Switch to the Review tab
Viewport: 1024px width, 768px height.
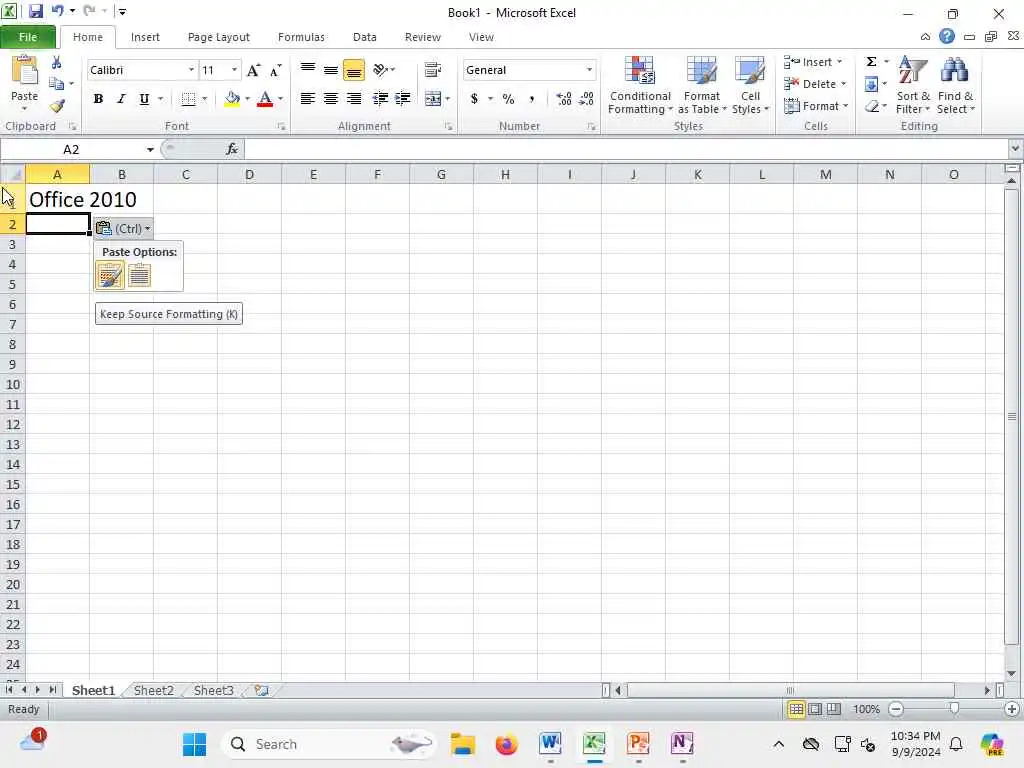423,37
